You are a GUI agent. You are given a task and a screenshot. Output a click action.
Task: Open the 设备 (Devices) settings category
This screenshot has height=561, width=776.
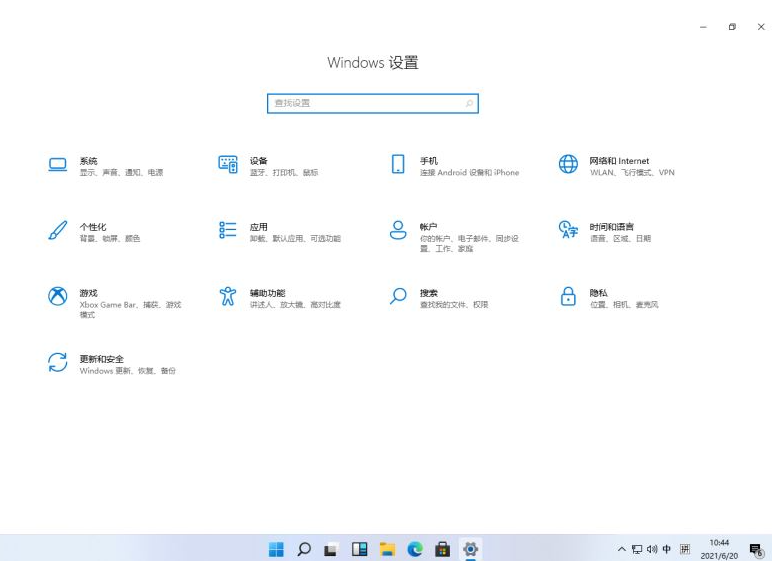(258, 161)
